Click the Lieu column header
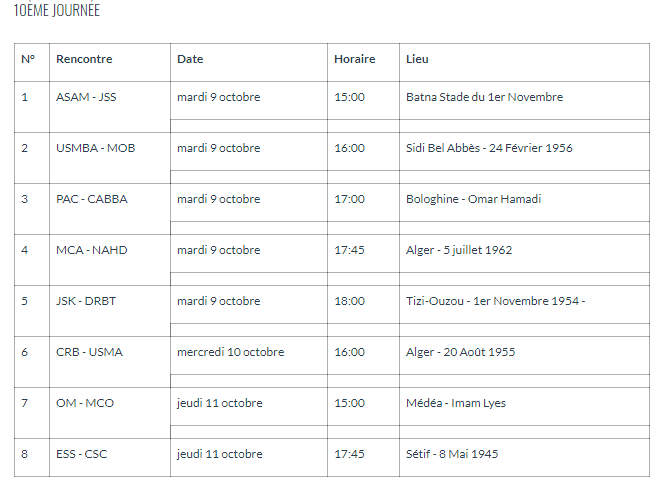 [417, 59]
